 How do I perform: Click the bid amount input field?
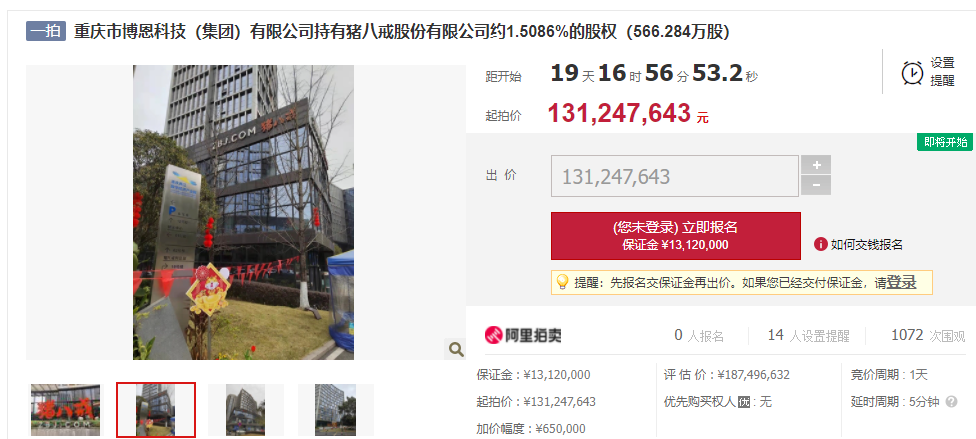coord(675,176)
